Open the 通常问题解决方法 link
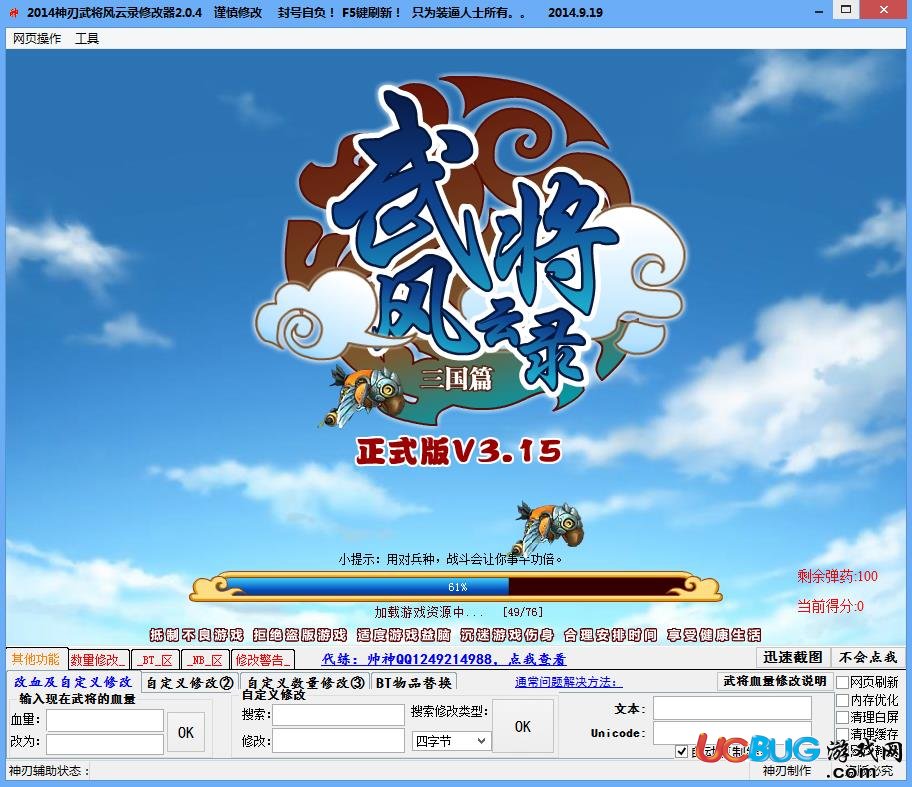 [568, 682]
